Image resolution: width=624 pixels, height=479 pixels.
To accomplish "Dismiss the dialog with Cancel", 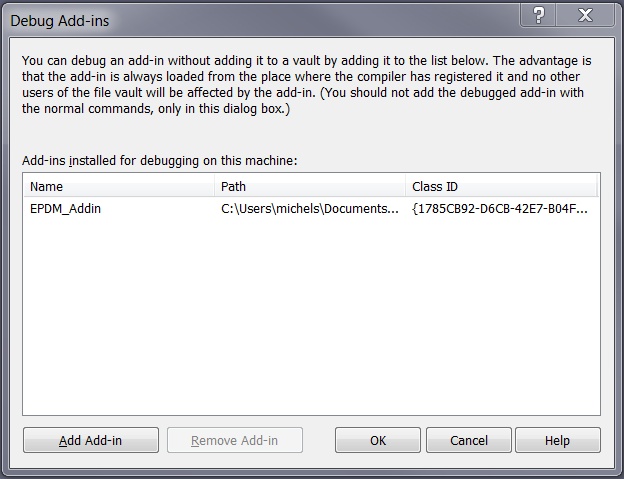I will 468,440.
